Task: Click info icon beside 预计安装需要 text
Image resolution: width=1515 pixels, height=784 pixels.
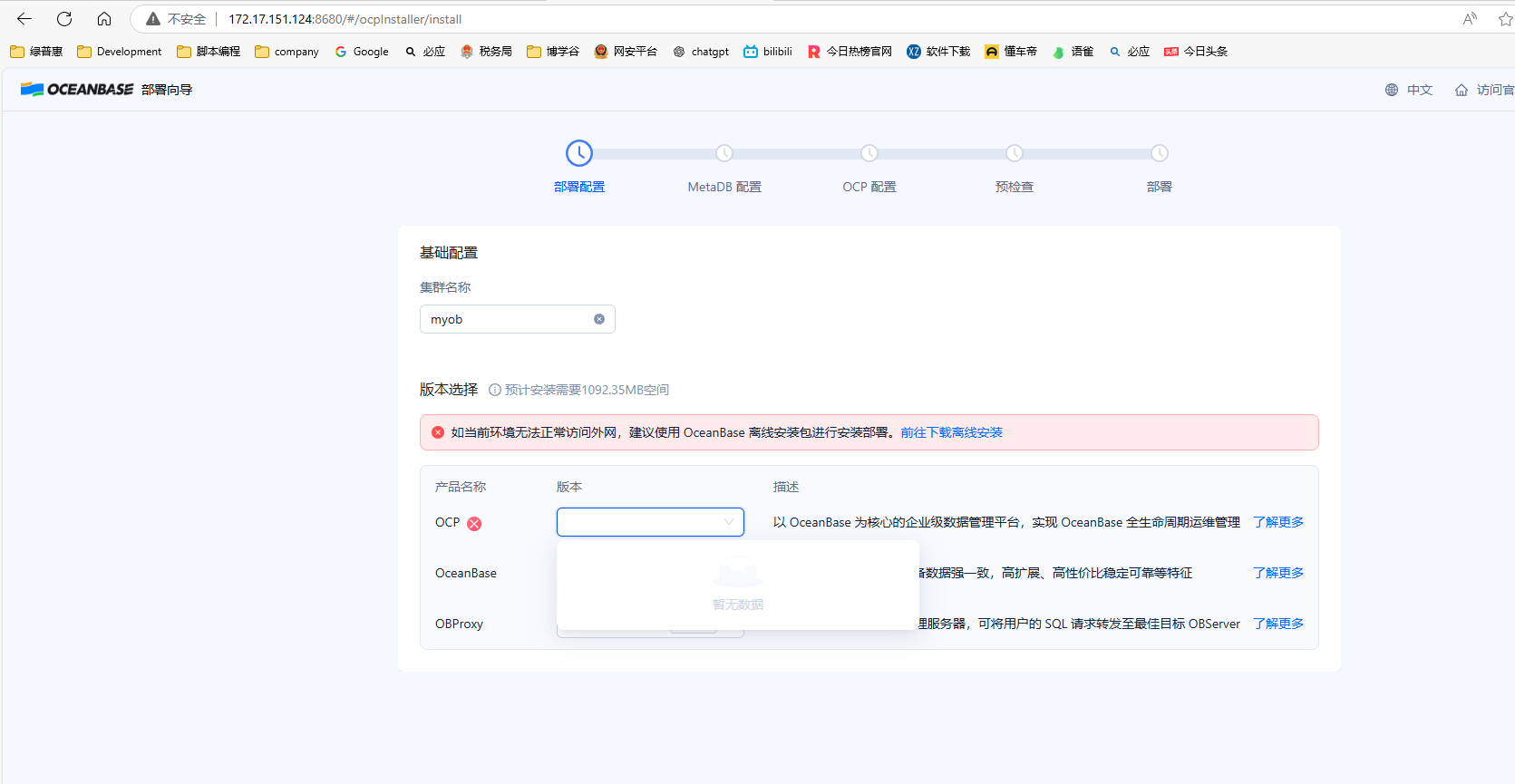Action: click(x=495, y=390)
